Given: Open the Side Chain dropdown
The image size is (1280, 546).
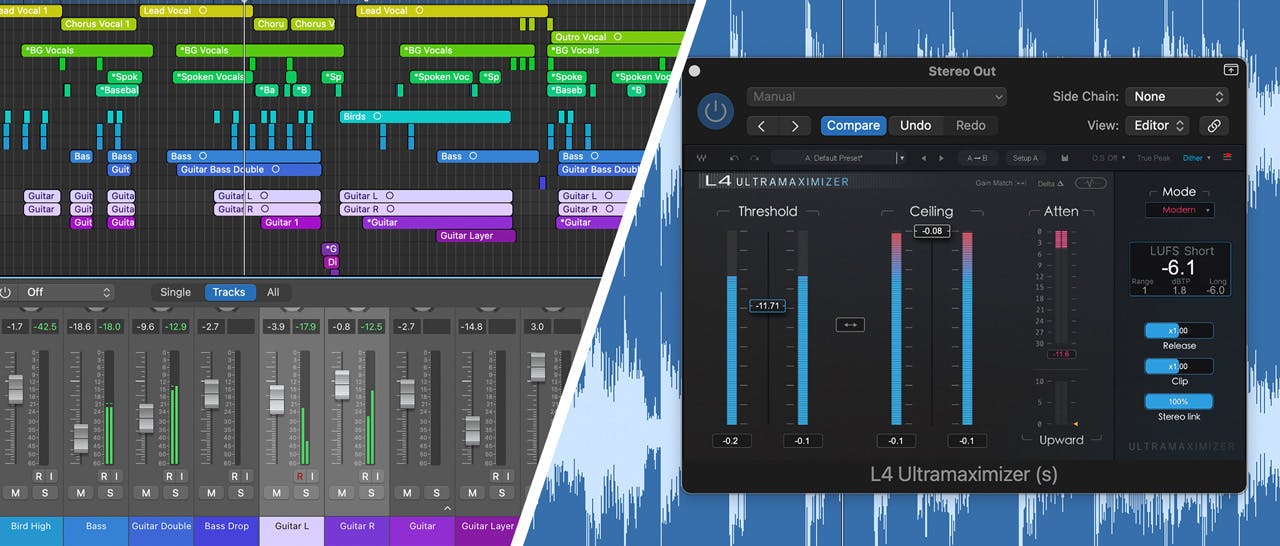Looking at the screenshot, I should [x=1177, y=97].
